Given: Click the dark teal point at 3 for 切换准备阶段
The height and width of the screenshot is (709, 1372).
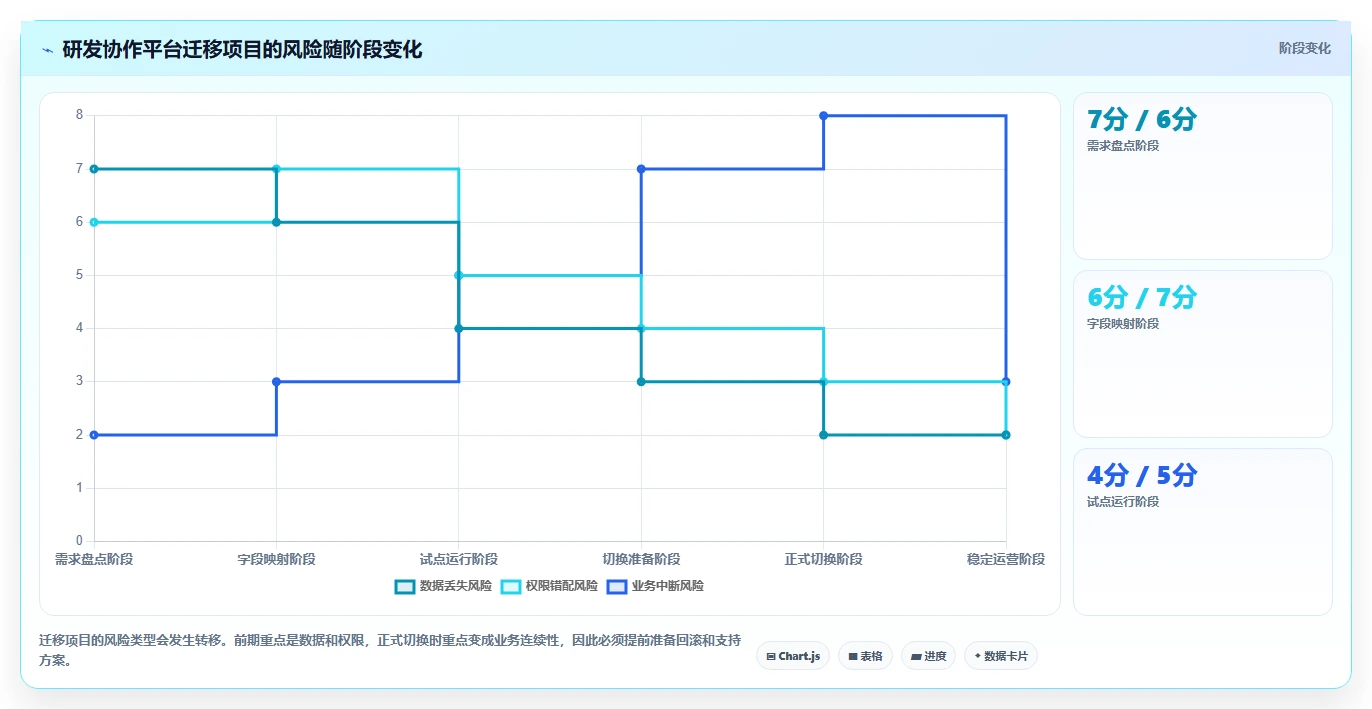Looking at the screenshot, I should [x=641, y=382].
